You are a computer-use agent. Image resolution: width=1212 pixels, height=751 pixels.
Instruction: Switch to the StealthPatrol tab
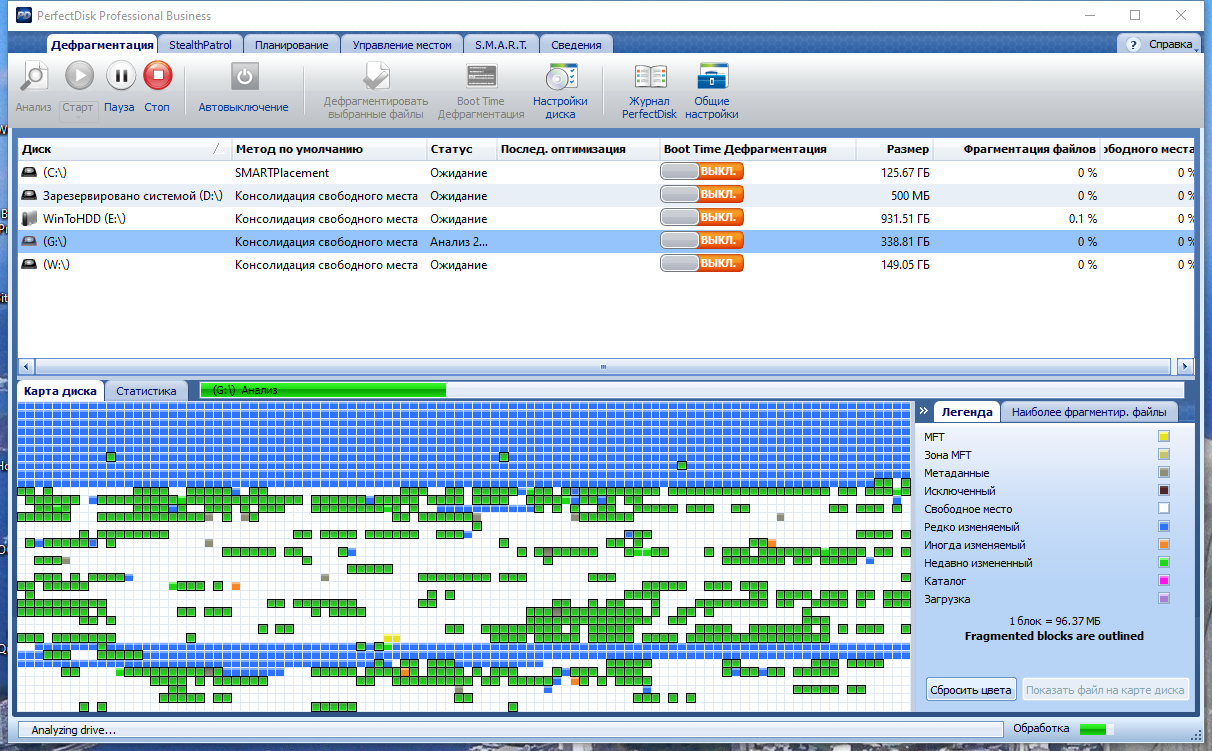click(199, 45)
